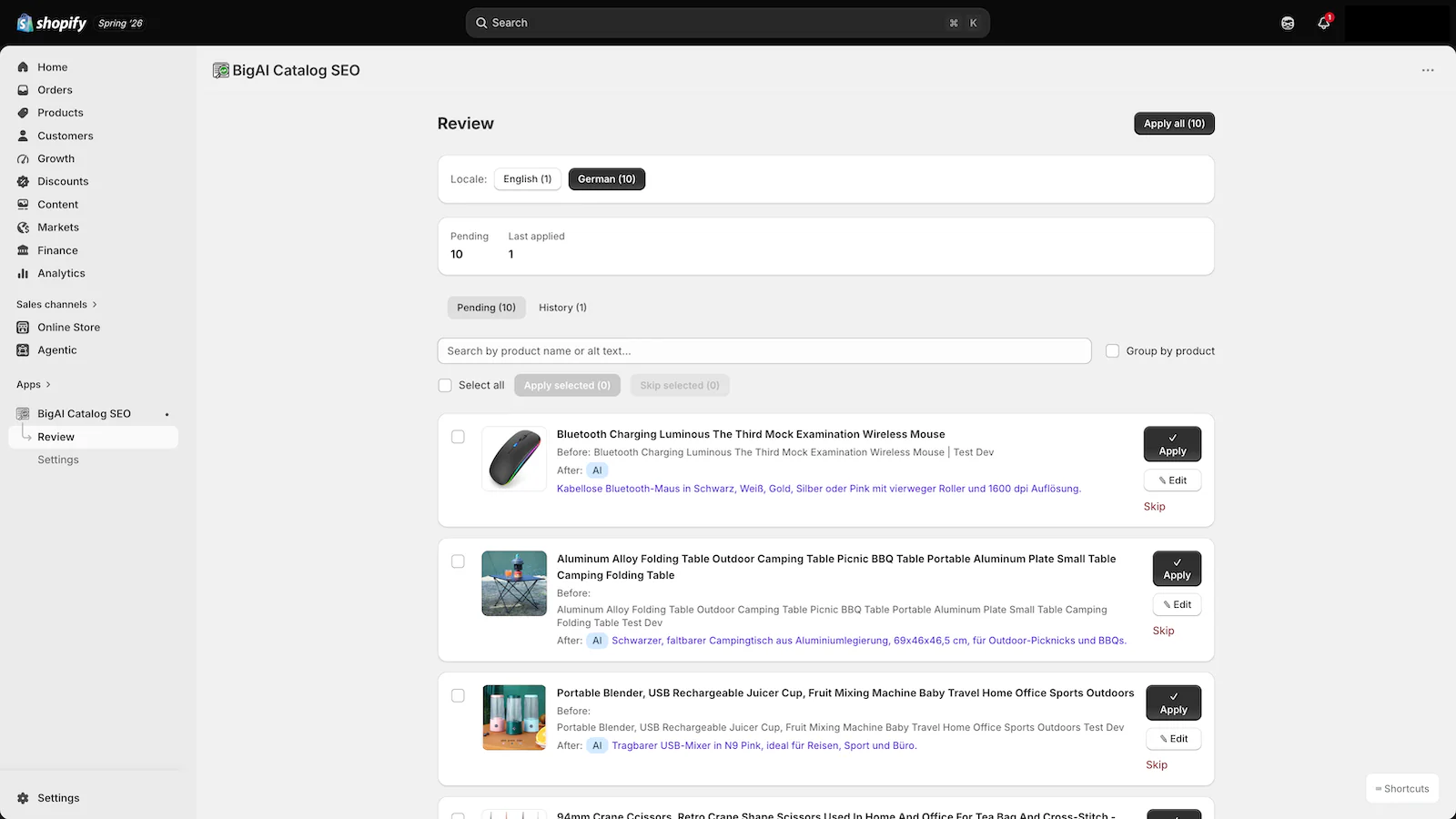
Task: Click the Settings gear icon at bottom
Action: point(23,798)
